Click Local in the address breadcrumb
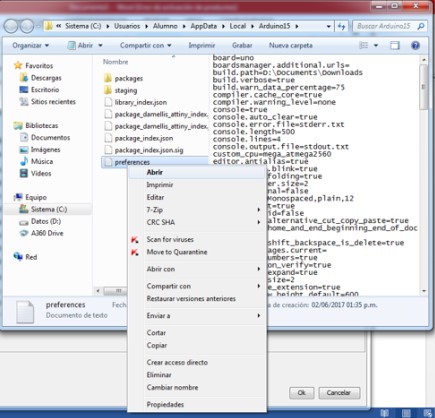Viewport: 435px width, 418px height. 238,26
